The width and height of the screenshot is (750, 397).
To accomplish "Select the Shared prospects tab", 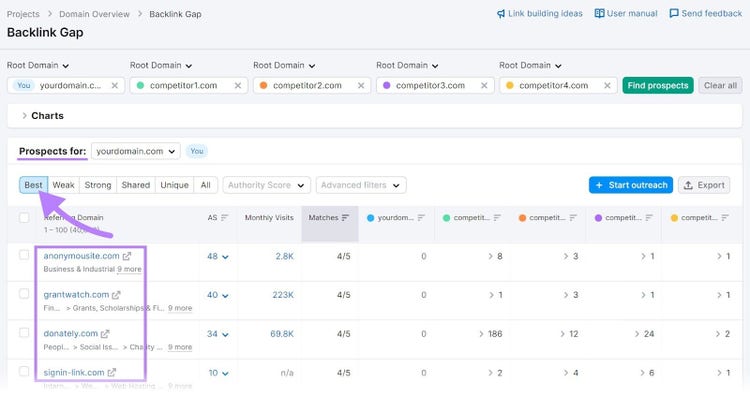I will tap(136, 185).
